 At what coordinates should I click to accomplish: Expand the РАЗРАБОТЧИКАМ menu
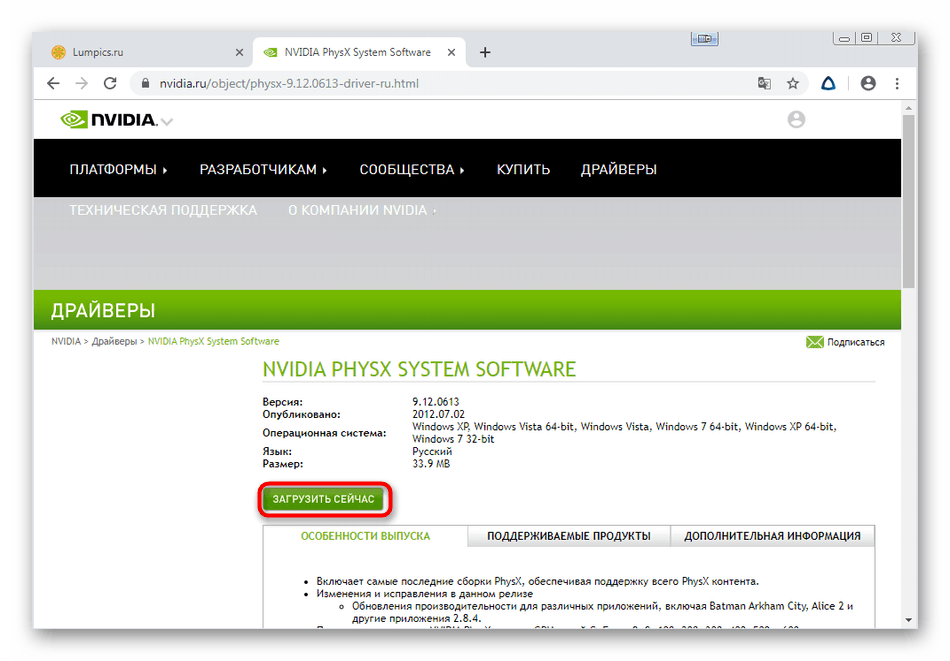(x=263, y=170)
